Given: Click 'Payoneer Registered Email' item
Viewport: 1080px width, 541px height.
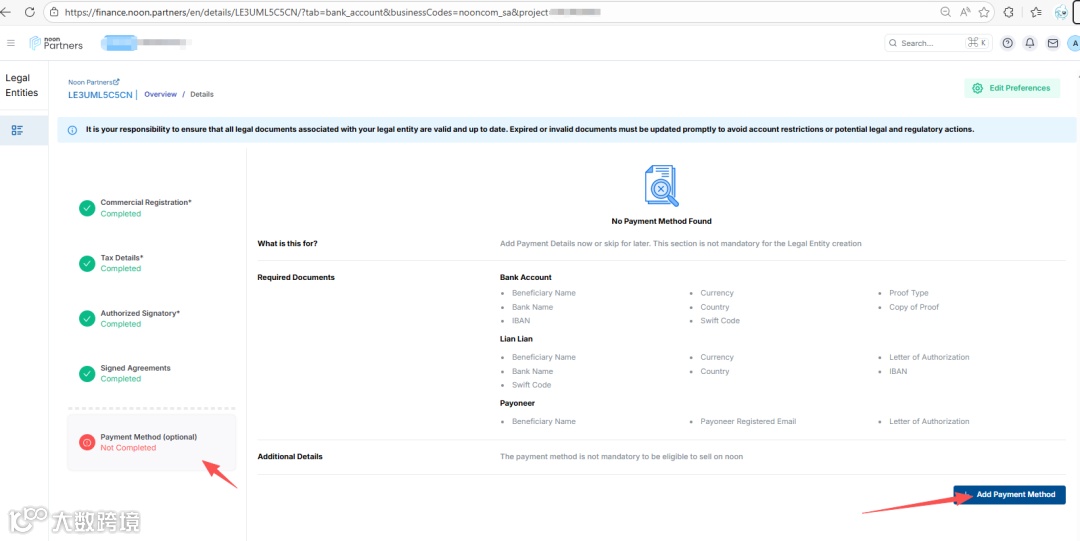Looking at the screenshot, I should click(x=748, y=421).
